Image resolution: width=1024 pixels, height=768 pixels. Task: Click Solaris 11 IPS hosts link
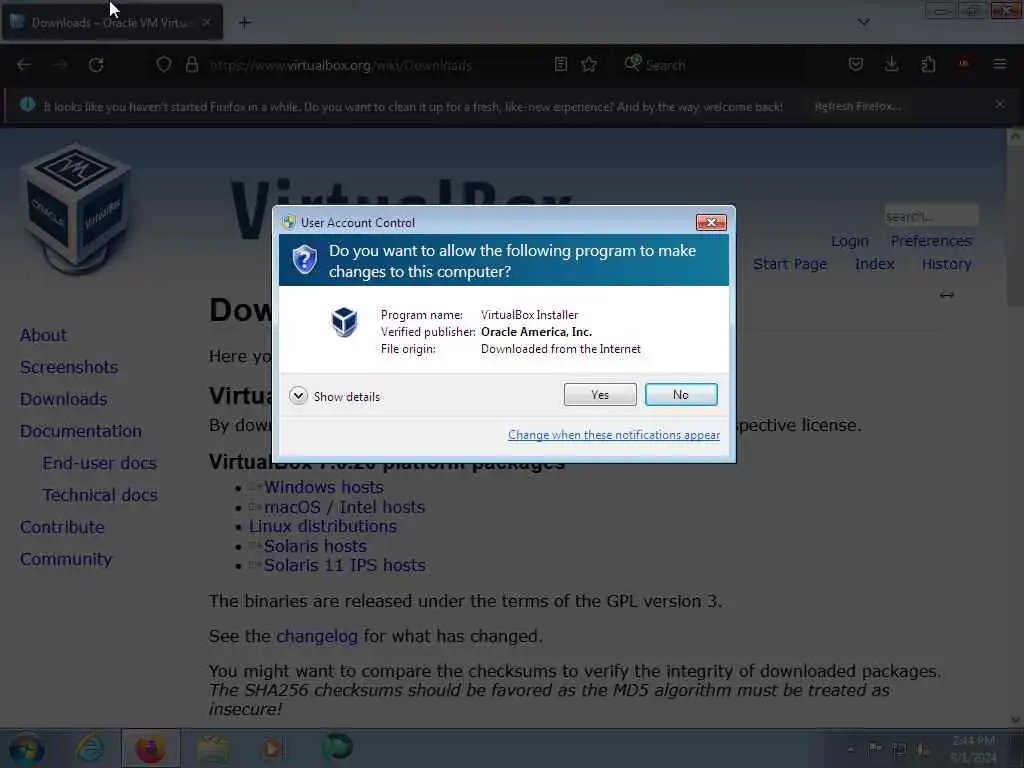tap(344, 565)
